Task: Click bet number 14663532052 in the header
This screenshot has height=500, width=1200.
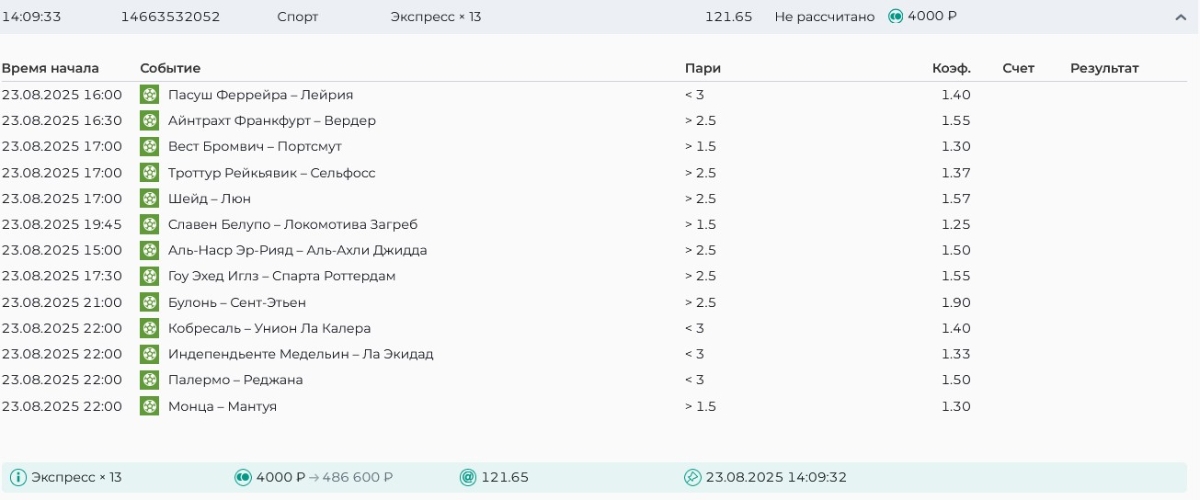Action: pos(170,17)
